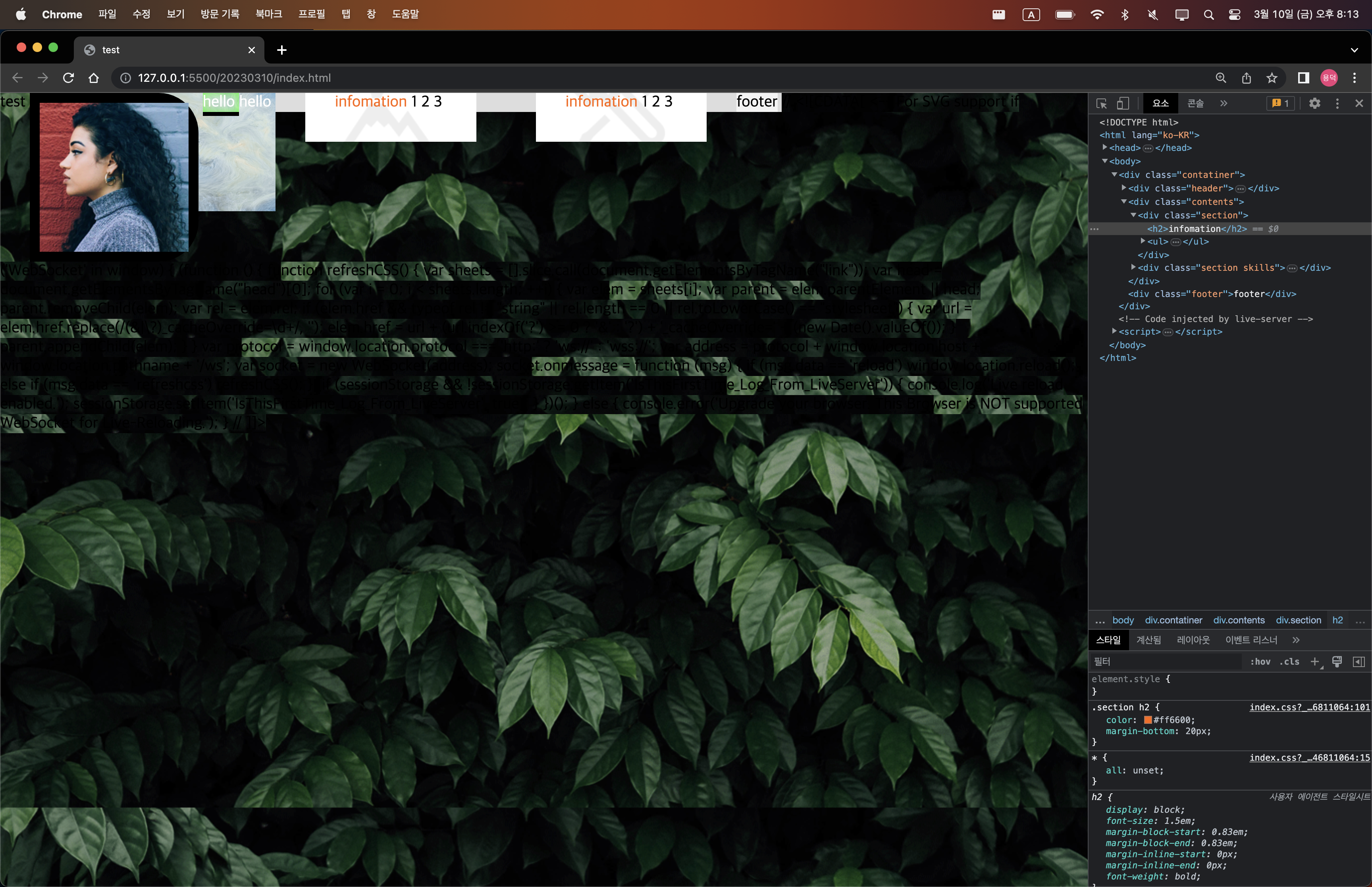Viewport: 1372px width, 887px height.
Task: Toggle device toolbar in DevTools
Action: click(x=1123, y=104)
